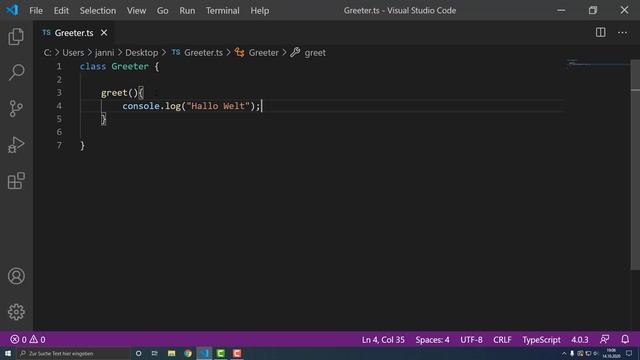Open the red recorder taskbar icon
The height and width of the screenshot is (360, 640).
237,353
